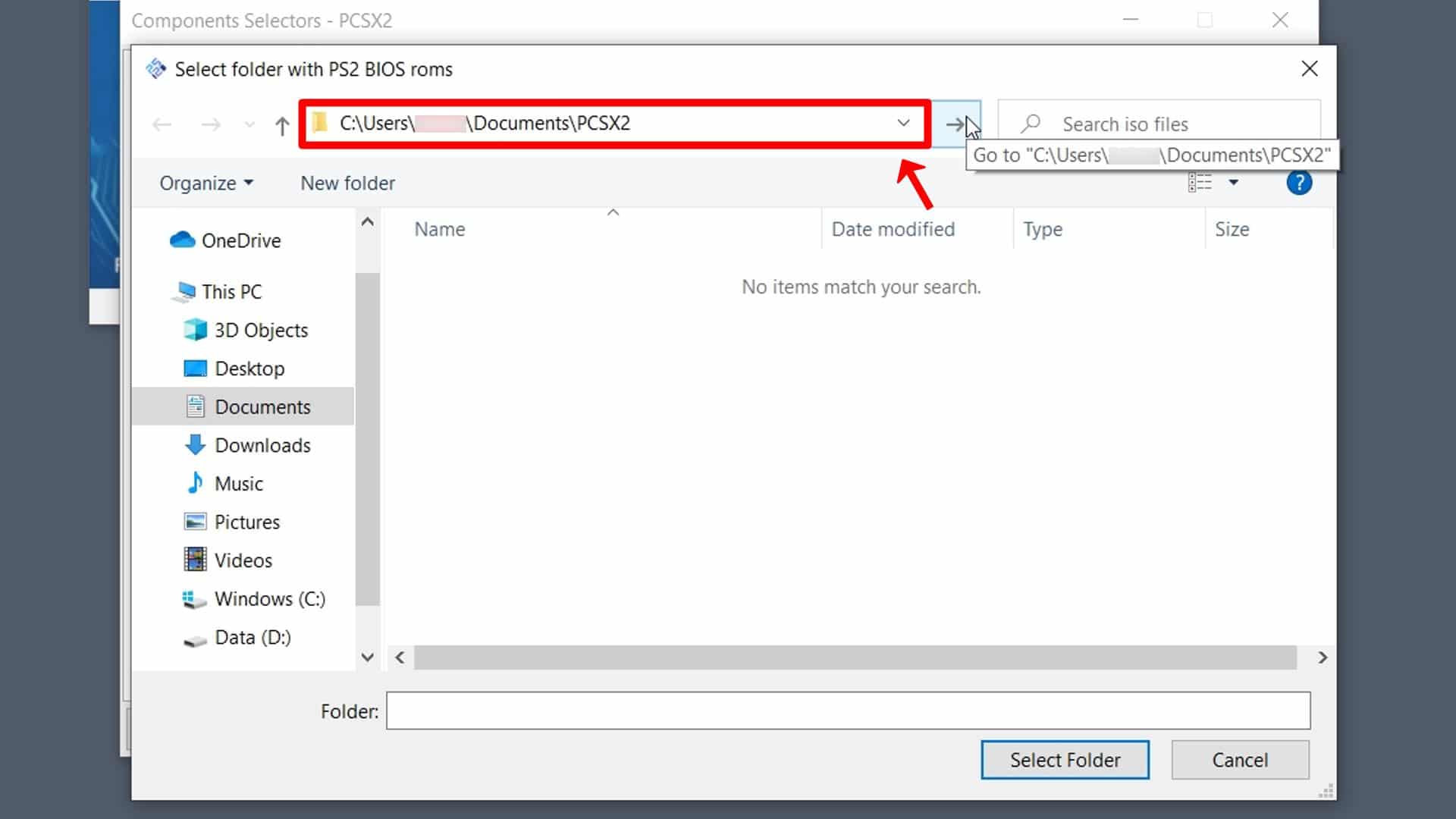
Task: Click the Forward navigation arrow
Action: pos(211,124)
